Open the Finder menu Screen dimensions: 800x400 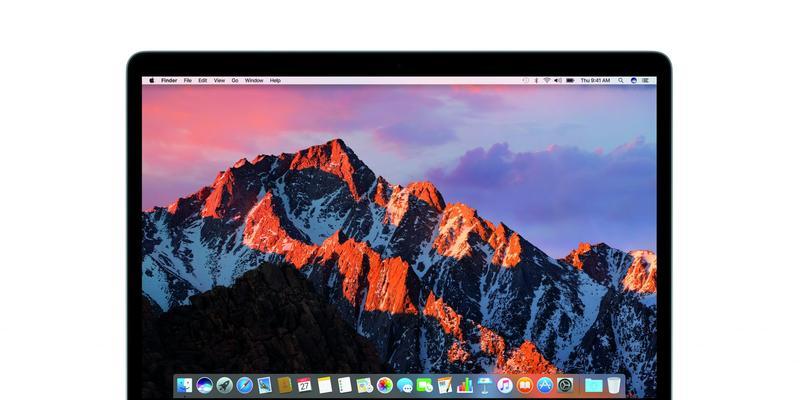[x=169, y=80]
